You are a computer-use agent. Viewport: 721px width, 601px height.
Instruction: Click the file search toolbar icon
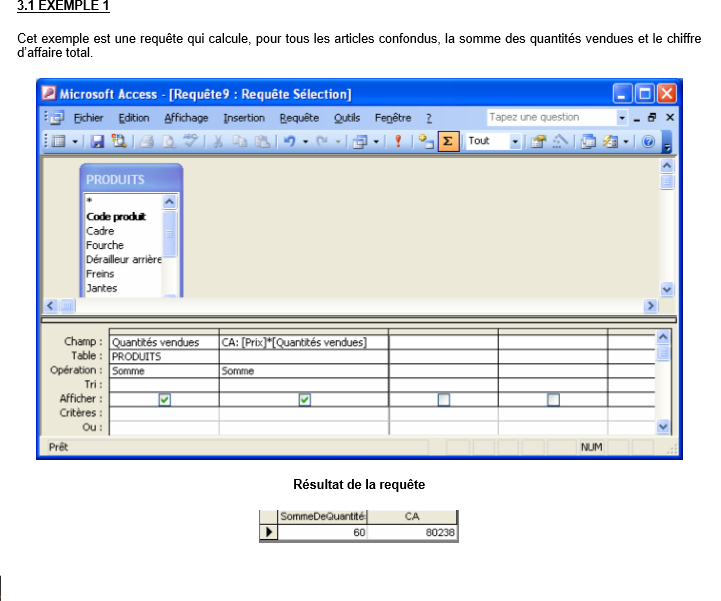119,141
